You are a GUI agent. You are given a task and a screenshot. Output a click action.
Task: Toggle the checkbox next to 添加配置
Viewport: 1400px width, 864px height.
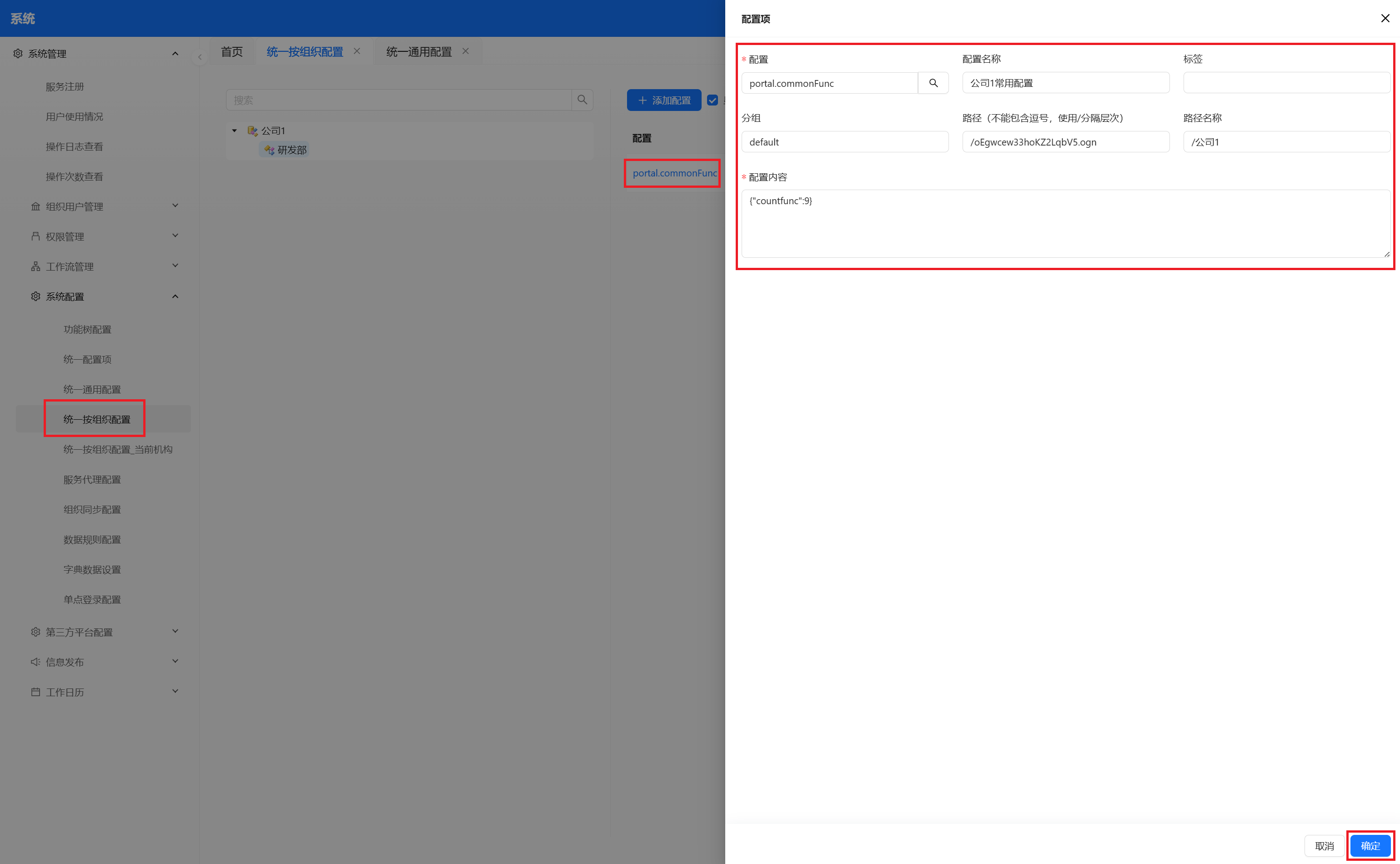(713, 100)
